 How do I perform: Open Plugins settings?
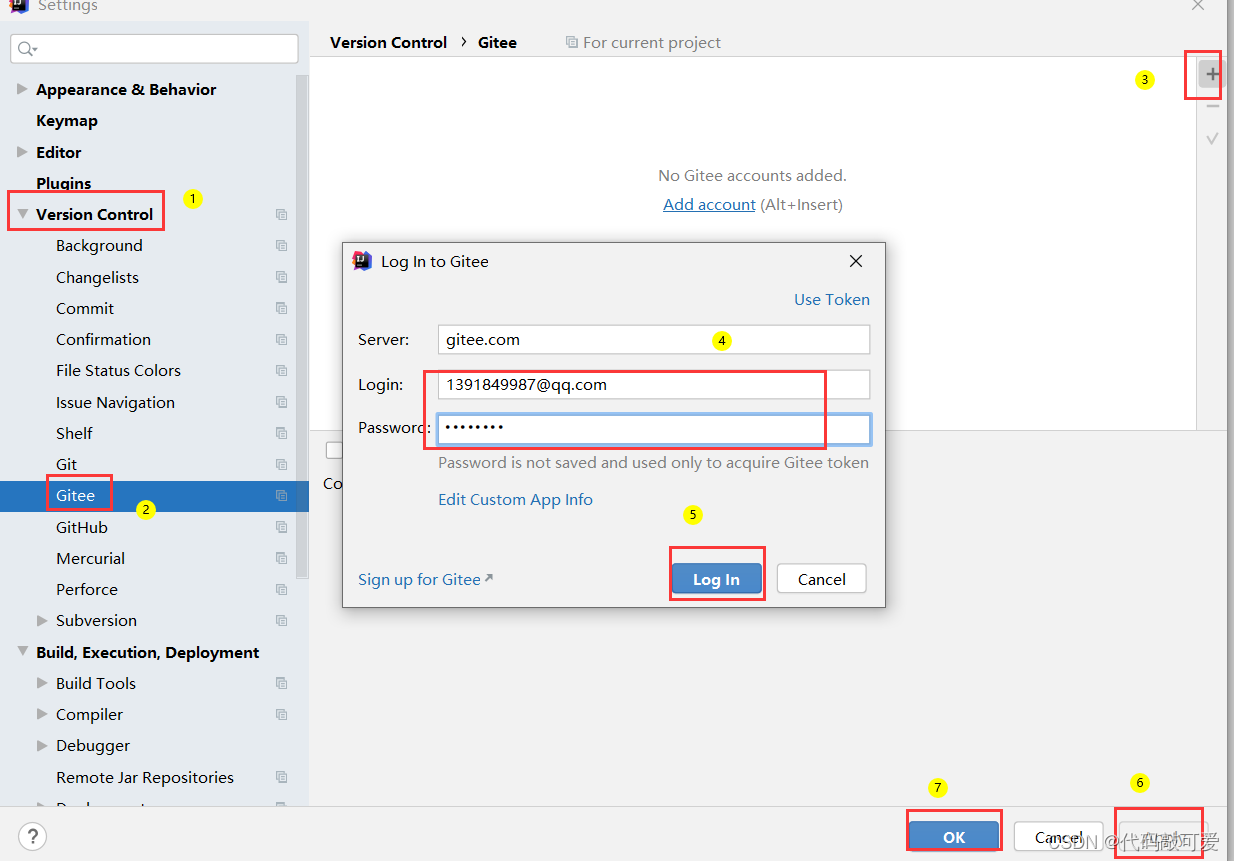tap(64, 183)
